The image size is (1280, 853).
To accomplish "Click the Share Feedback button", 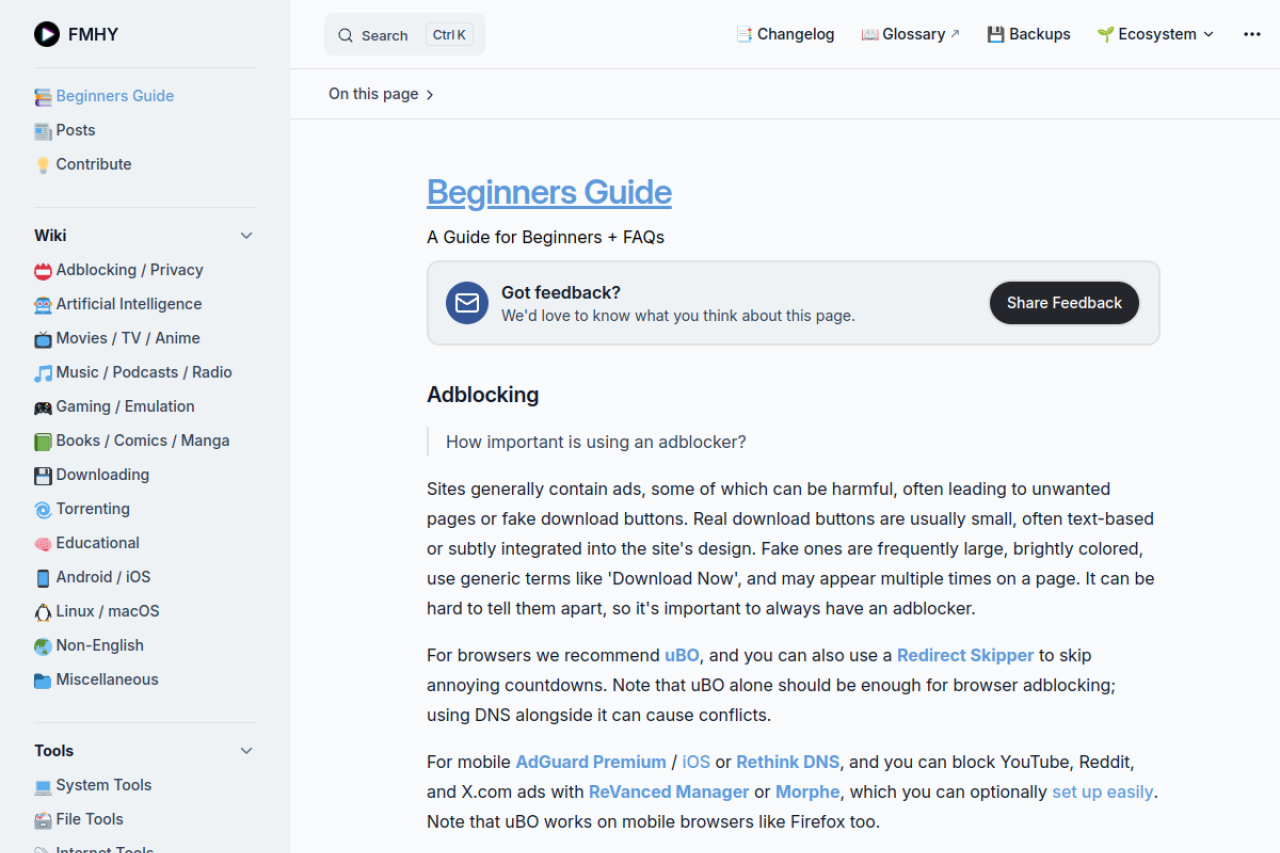I will pos(1064,302).
